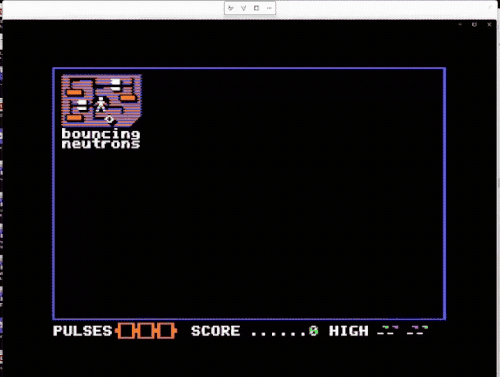
Task: Click the score value dots display
Action: pyautogui.click(x=284, y=331)
